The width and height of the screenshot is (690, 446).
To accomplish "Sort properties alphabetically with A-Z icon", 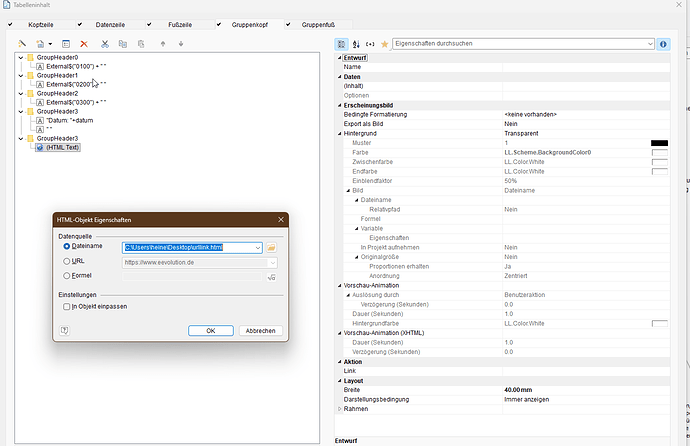I will (356, 45).
